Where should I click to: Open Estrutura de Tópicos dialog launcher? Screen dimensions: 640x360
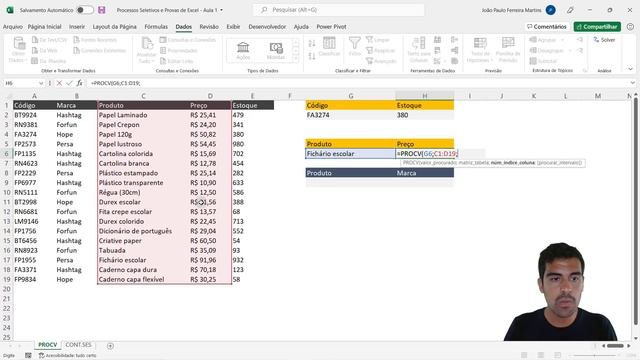coord(584,71)
